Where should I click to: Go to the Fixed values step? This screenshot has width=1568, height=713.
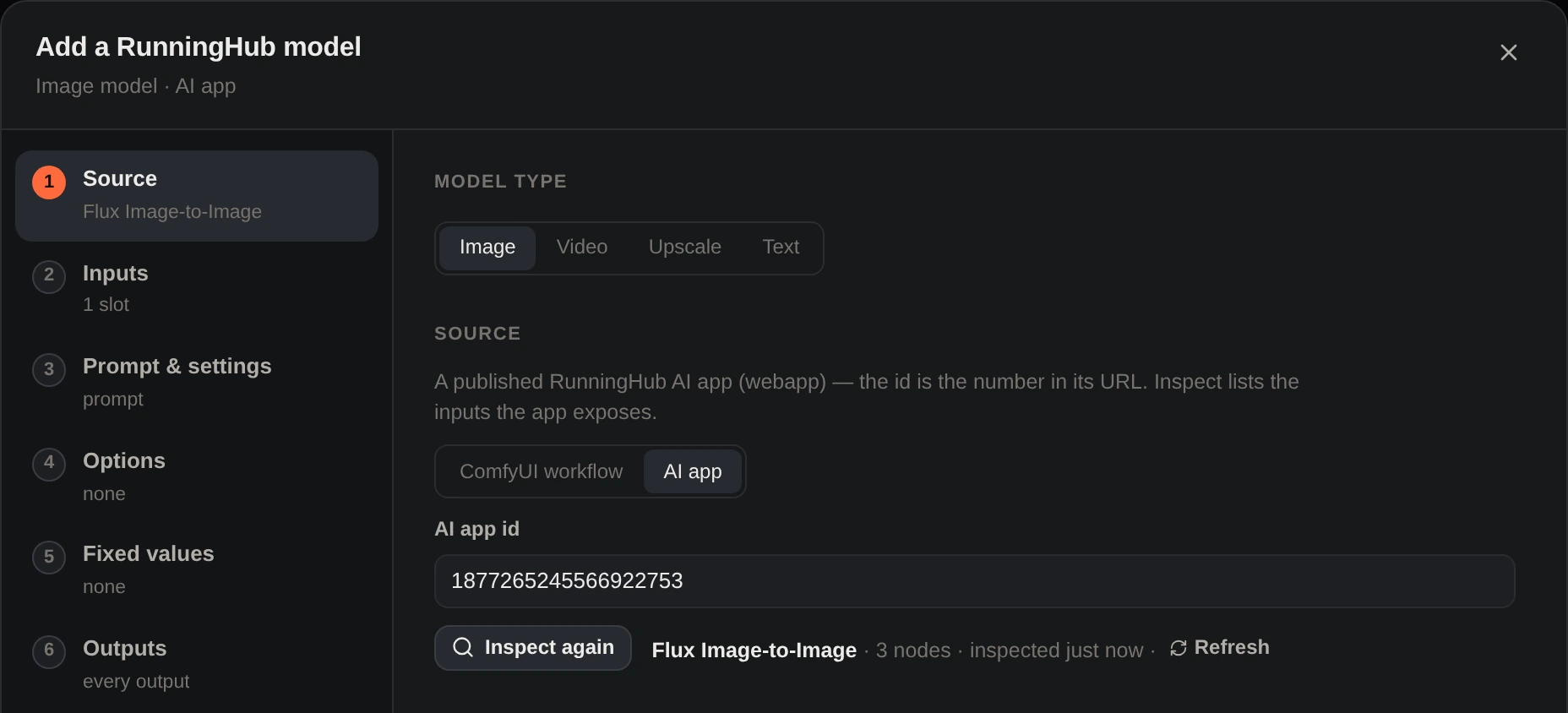[x=197, y=570]
